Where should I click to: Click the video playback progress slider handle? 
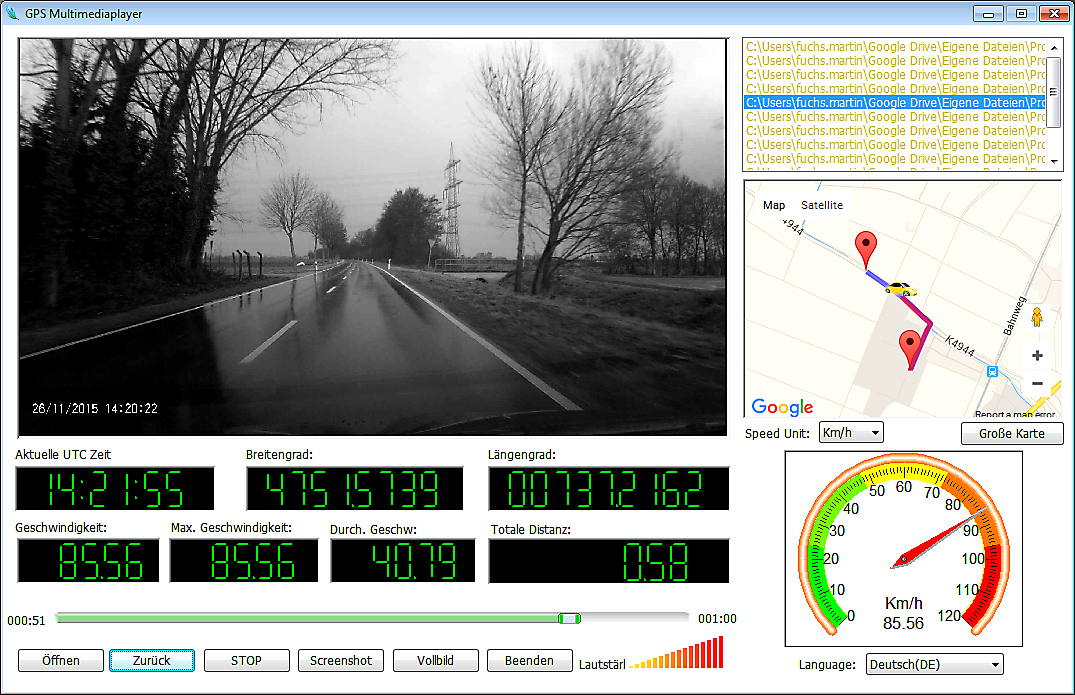pos(569,619)
